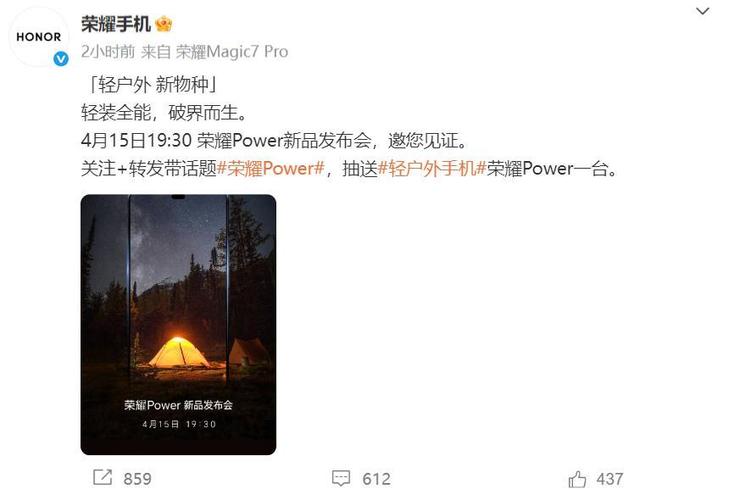Click the 荣耀Power 新品发布会 caption in poster

pos(178,405)
